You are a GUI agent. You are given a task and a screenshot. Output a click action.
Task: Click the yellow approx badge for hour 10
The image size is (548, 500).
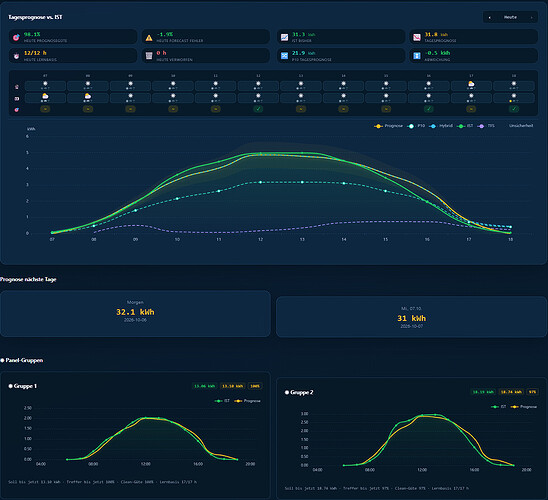[x=173, y=109]
